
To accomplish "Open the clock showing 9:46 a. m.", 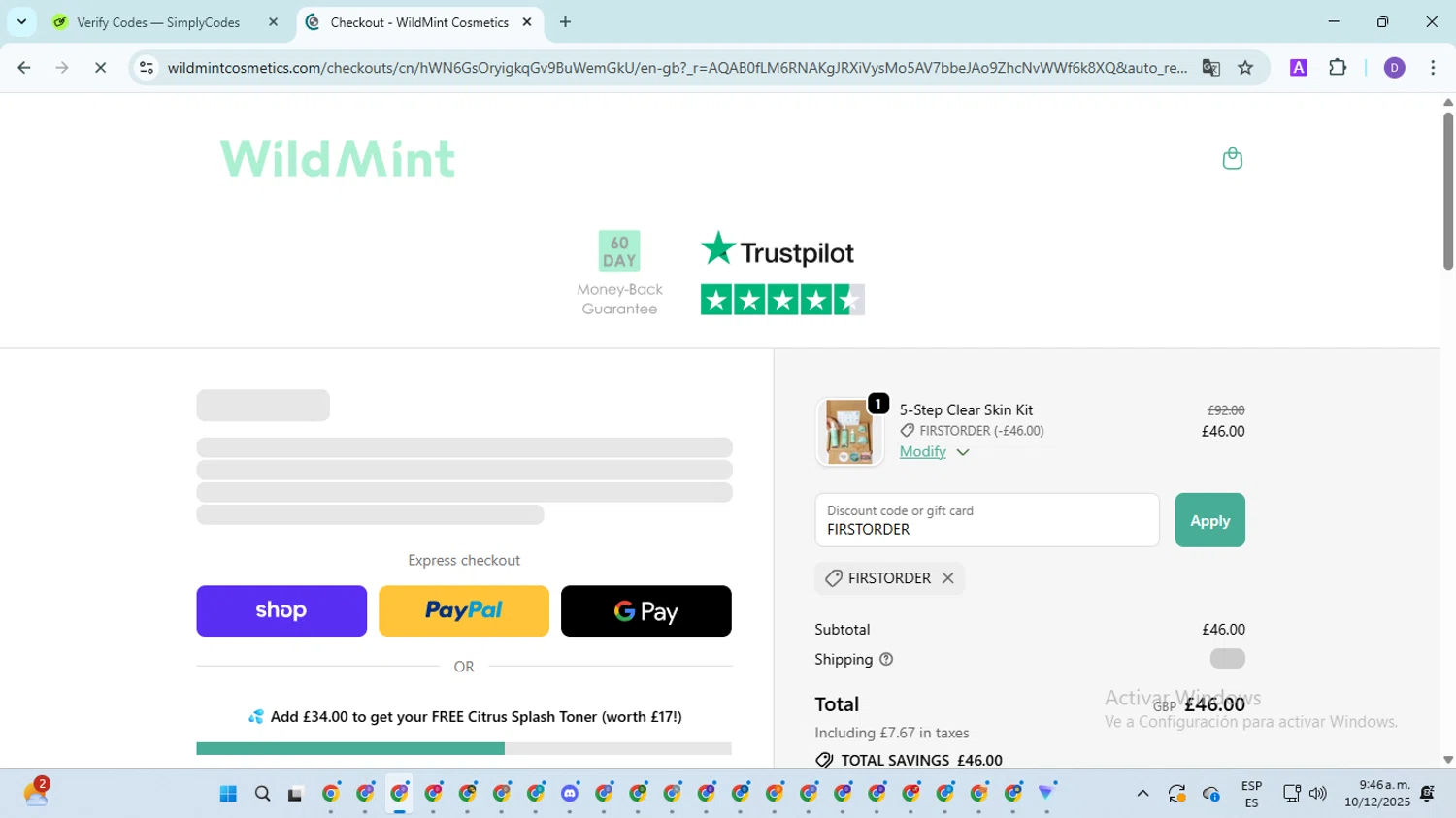I will click(1377, 794).
